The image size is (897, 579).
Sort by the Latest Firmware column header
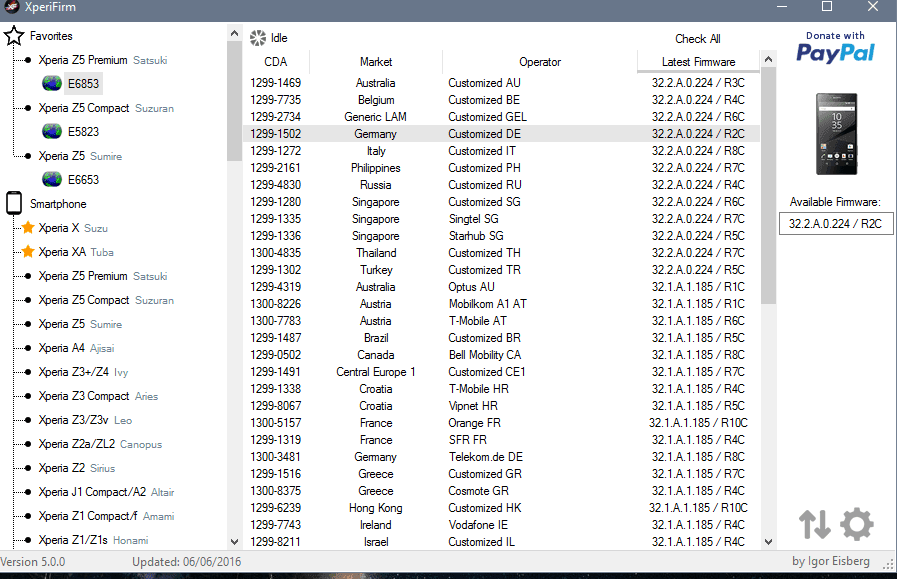tap(698, 62)
